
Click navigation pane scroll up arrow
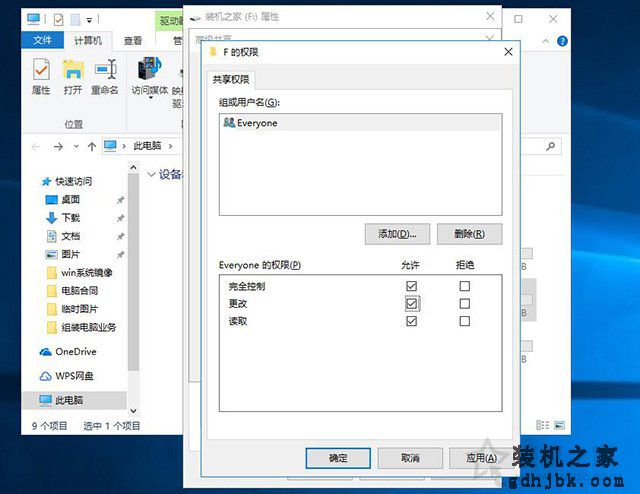point(133,167)
